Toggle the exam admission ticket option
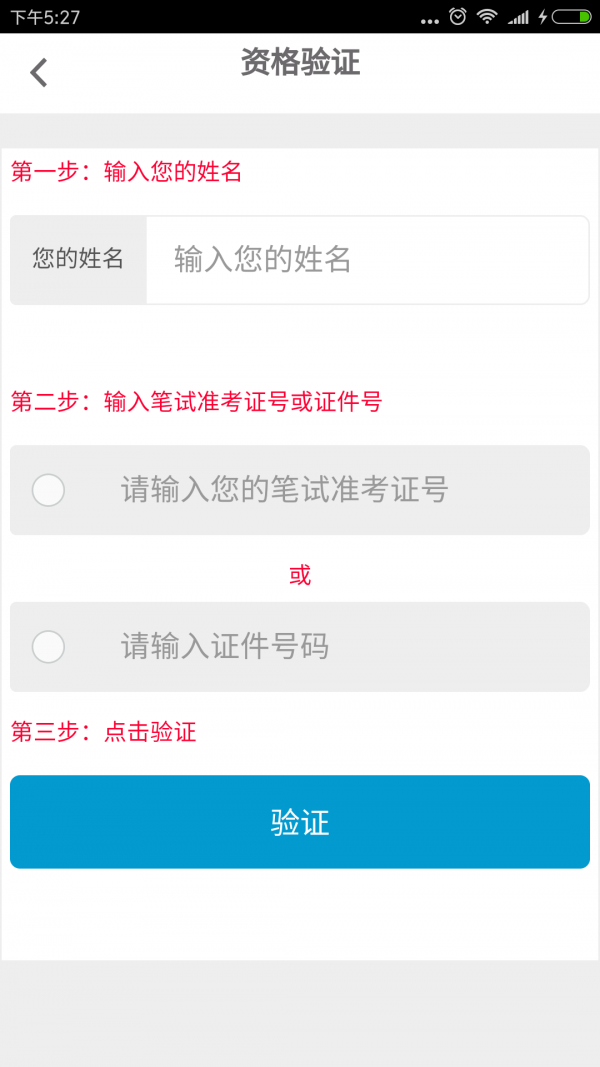The height and width of the screenshot is (1067, 600). point(48,491)
